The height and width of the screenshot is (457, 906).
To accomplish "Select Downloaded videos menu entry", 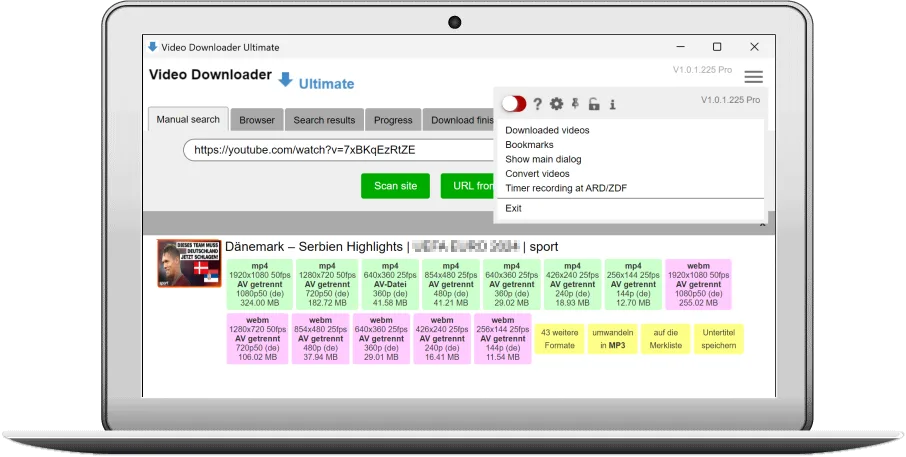I will tap(547, 130).
